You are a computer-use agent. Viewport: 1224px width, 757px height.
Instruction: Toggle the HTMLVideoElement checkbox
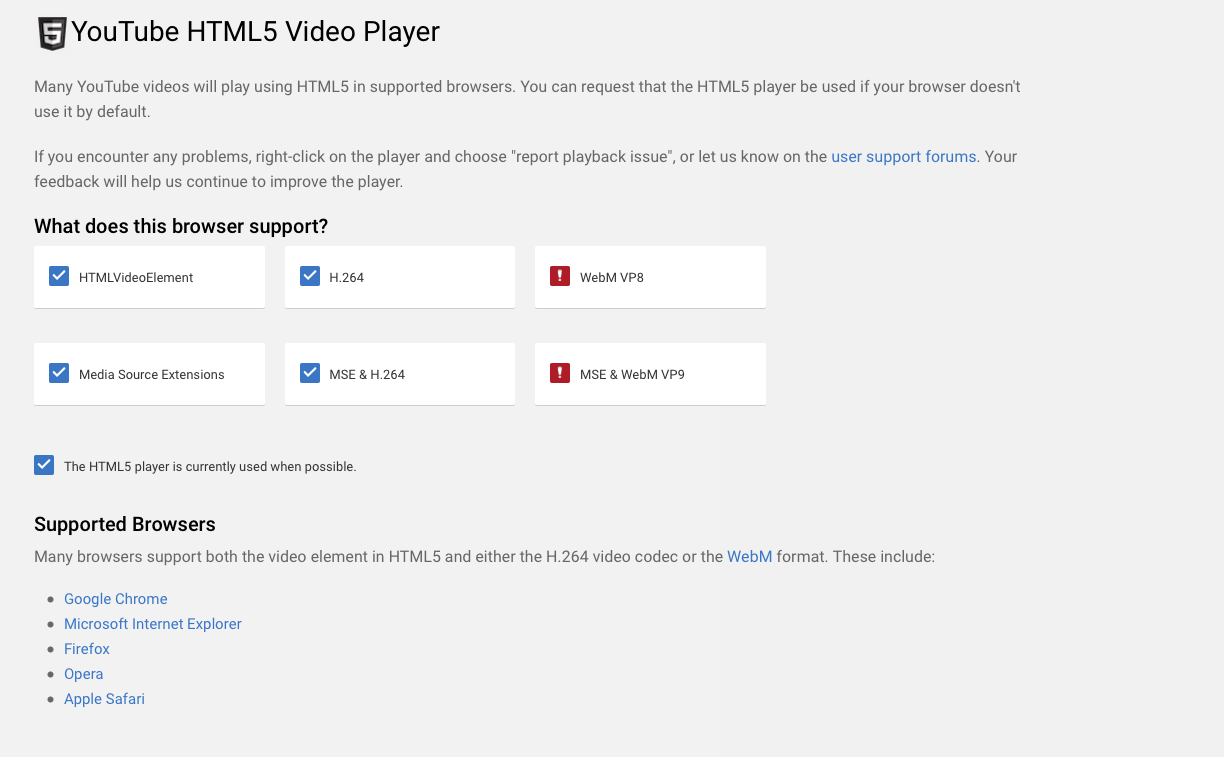point(59,276)
